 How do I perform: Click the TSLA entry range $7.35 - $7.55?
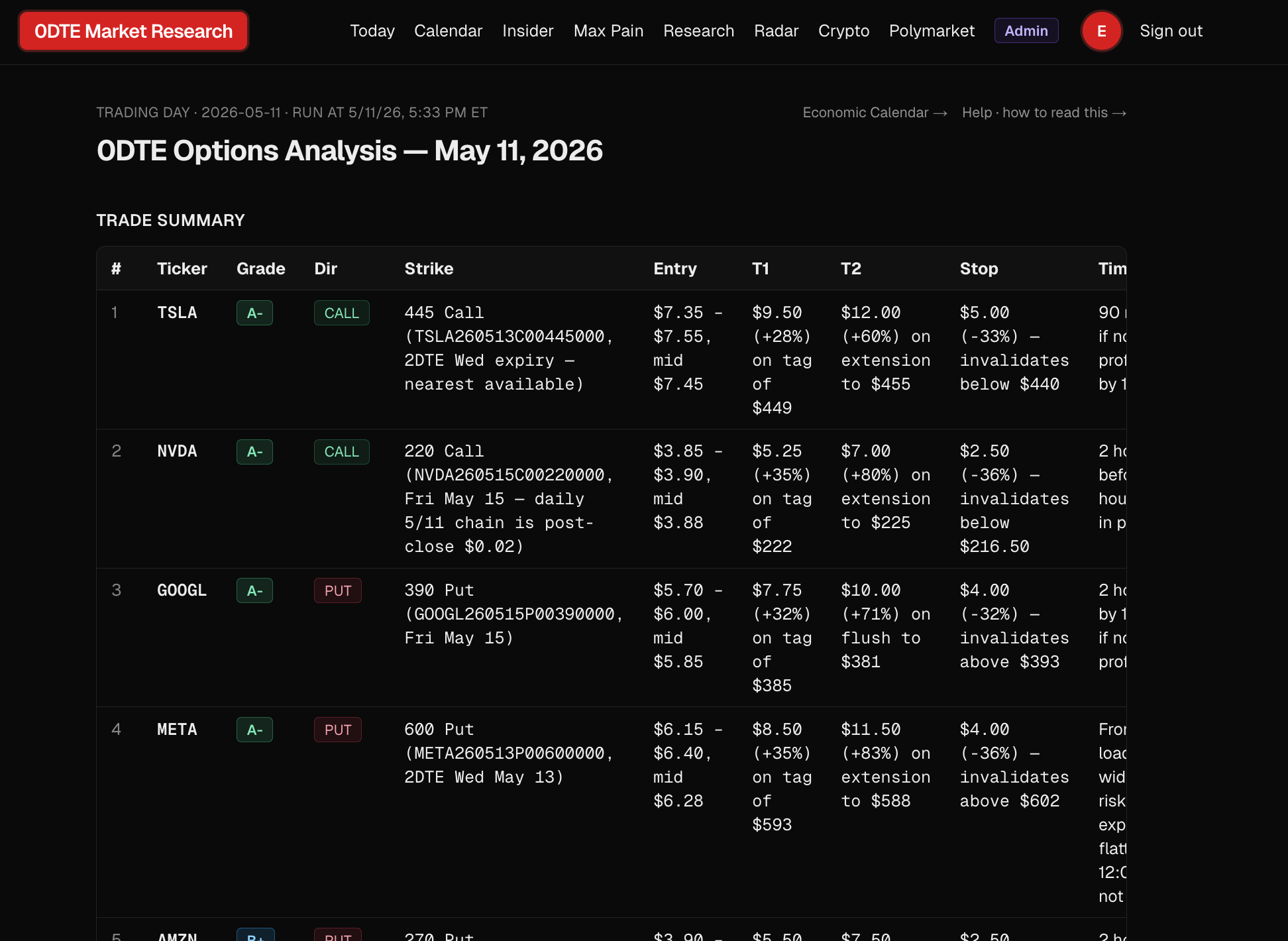point(688,325)
